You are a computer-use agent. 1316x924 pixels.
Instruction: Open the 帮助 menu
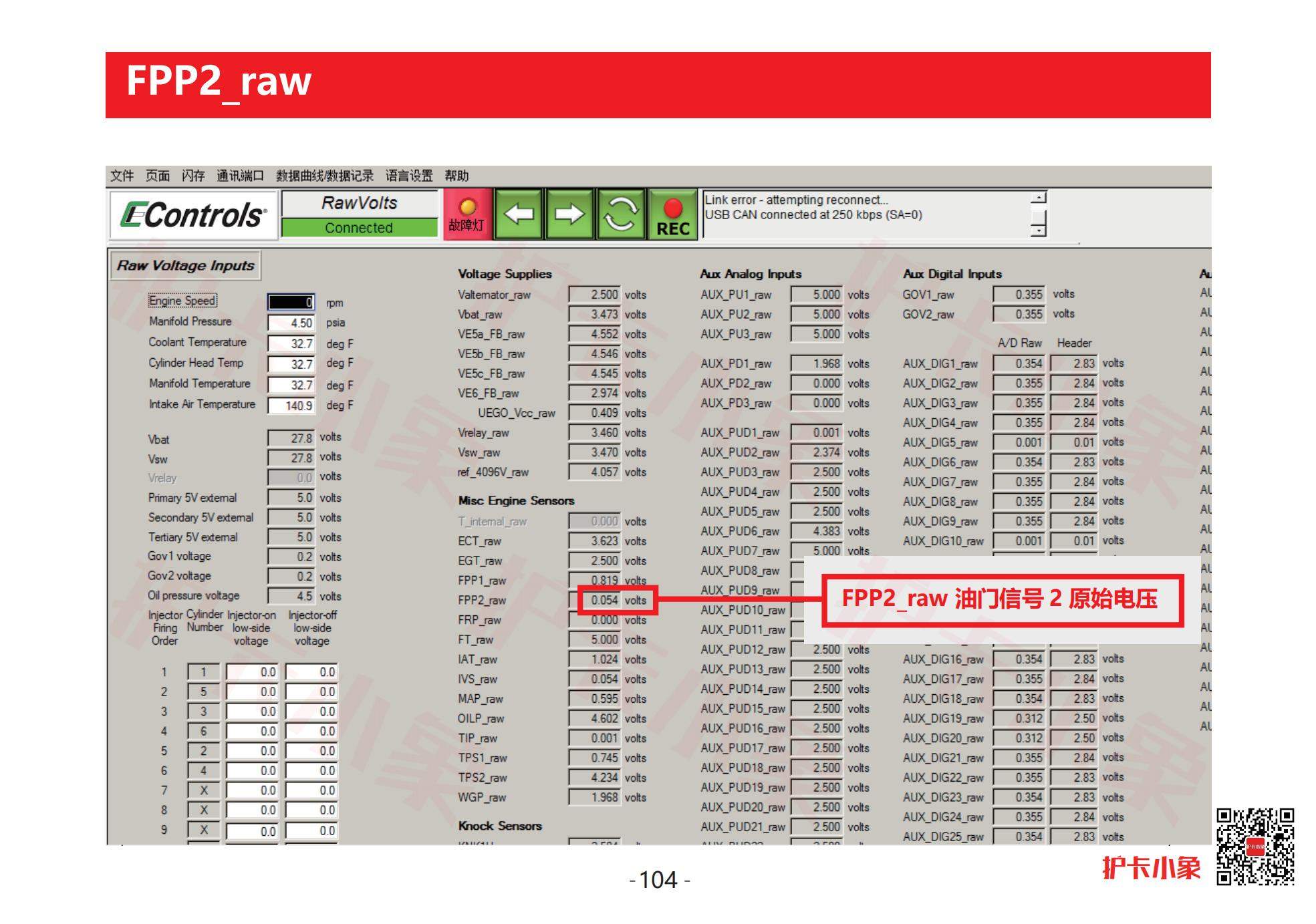(456, 176)
